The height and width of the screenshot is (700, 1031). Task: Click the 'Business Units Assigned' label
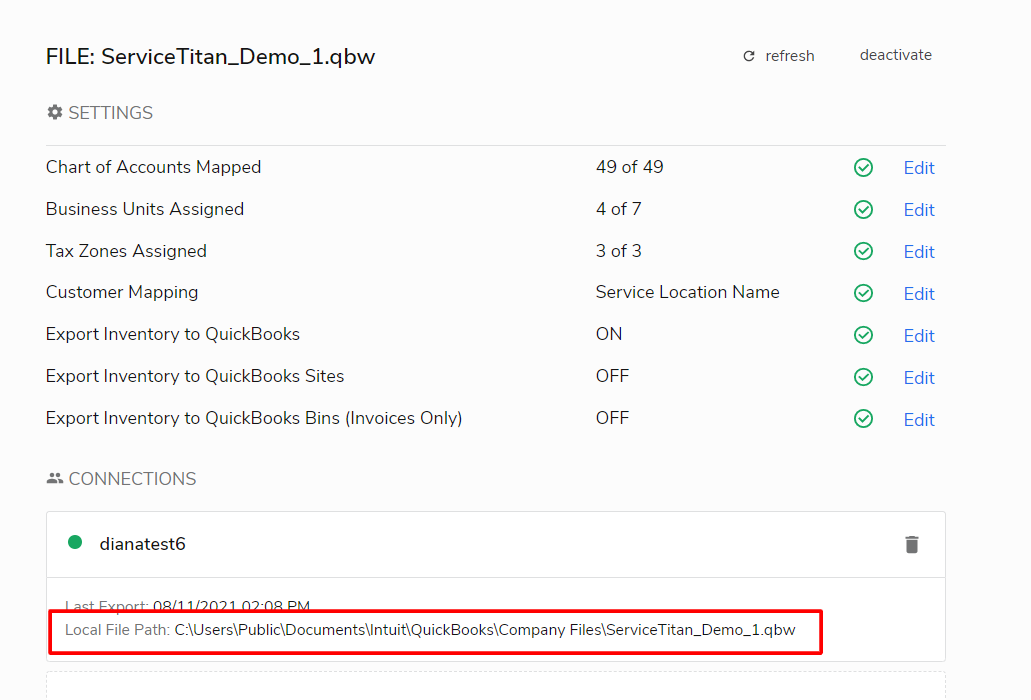click(x=145, y=209)
